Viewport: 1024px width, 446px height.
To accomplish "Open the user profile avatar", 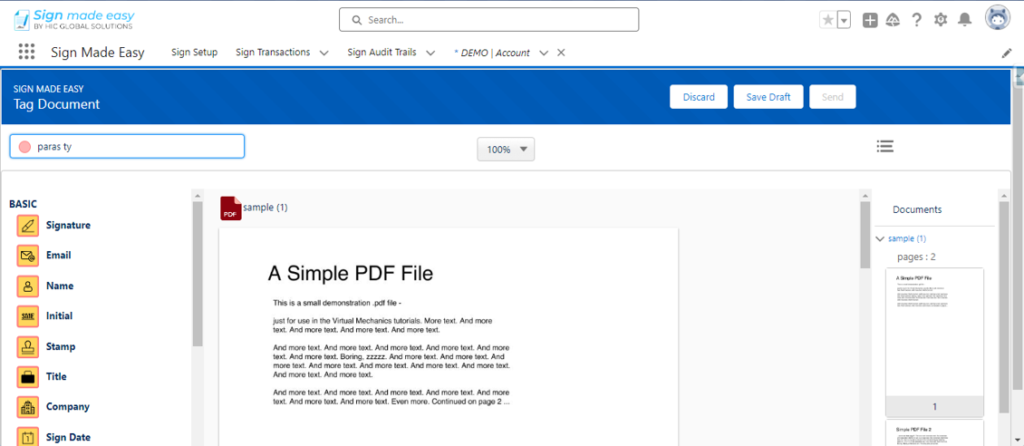I will point(997,18).
